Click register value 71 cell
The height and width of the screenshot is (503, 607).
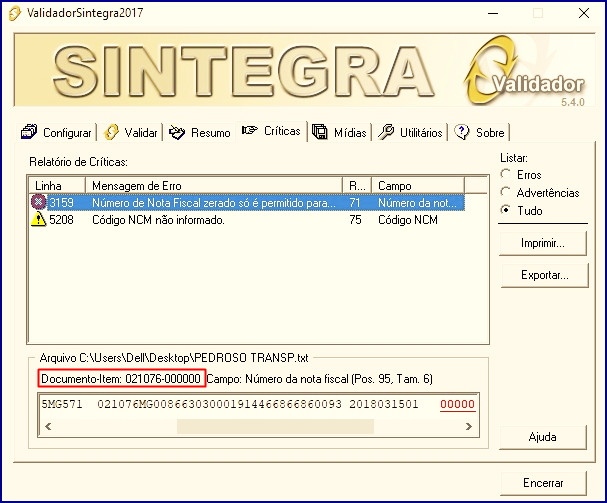[x=355, y=203]
